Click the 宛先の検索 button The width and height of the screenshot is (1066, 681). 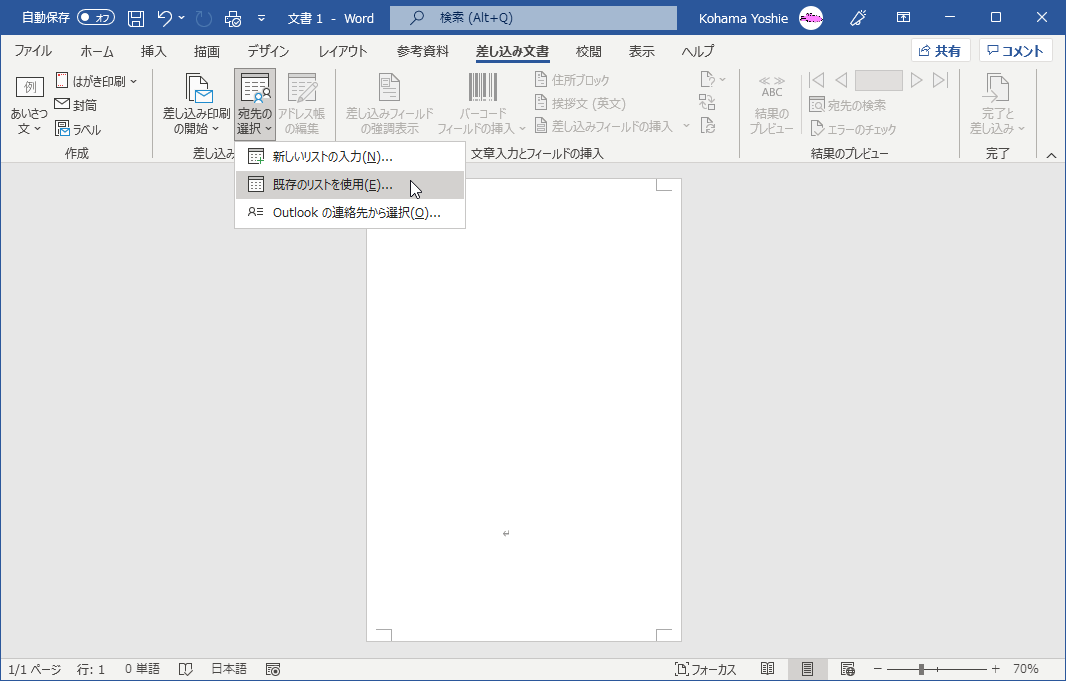(848, 105)
